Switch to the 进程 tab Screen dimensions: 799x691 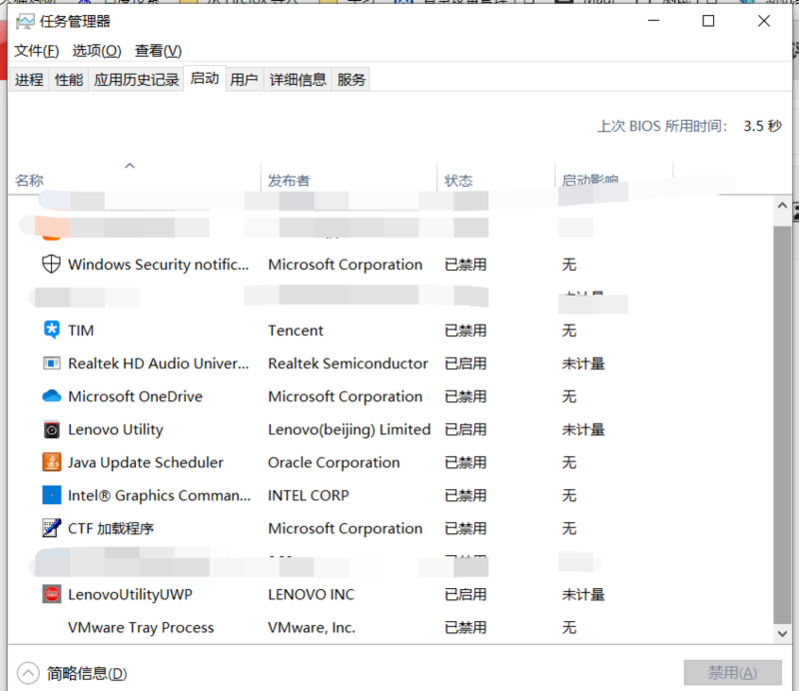(x=29, y=80)
